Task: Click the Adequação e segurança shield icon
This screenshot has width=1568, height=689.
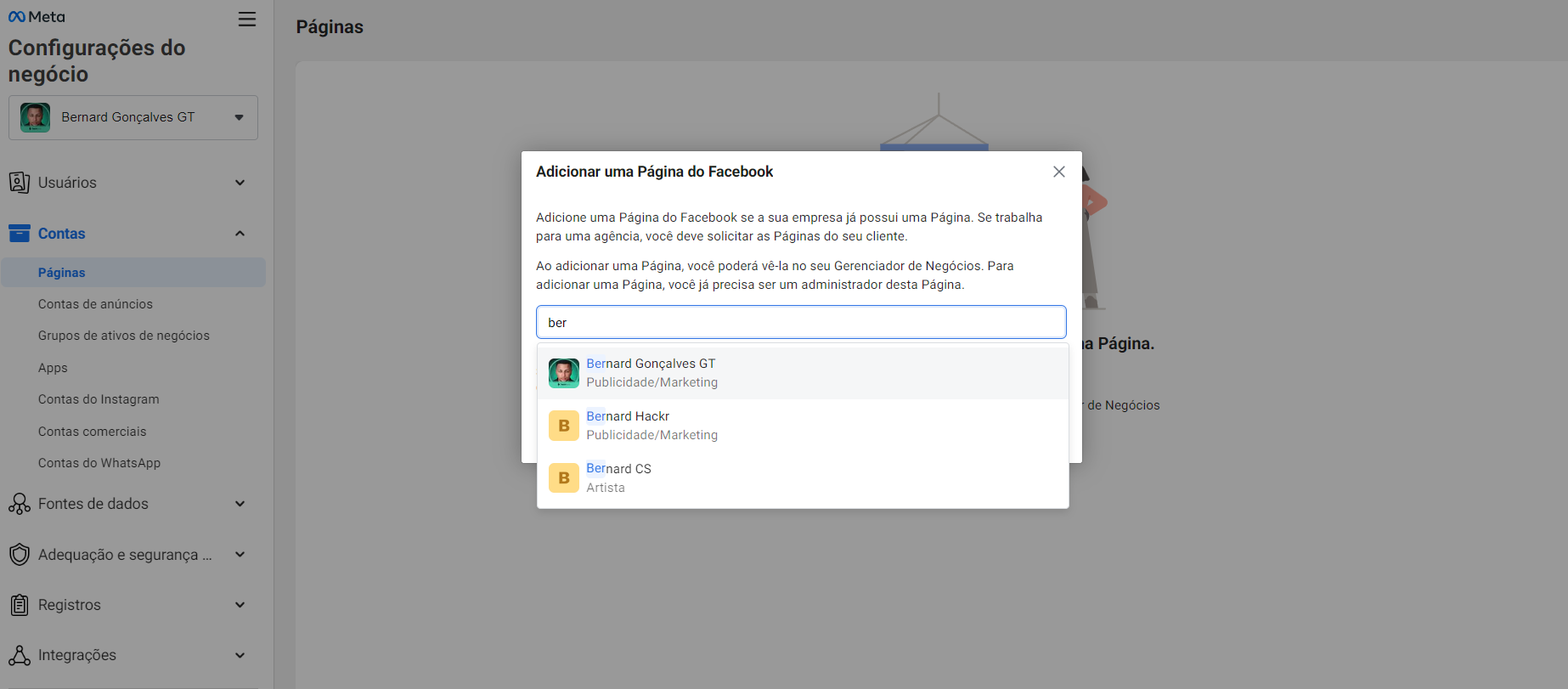Action: click(x=20, y=555)
